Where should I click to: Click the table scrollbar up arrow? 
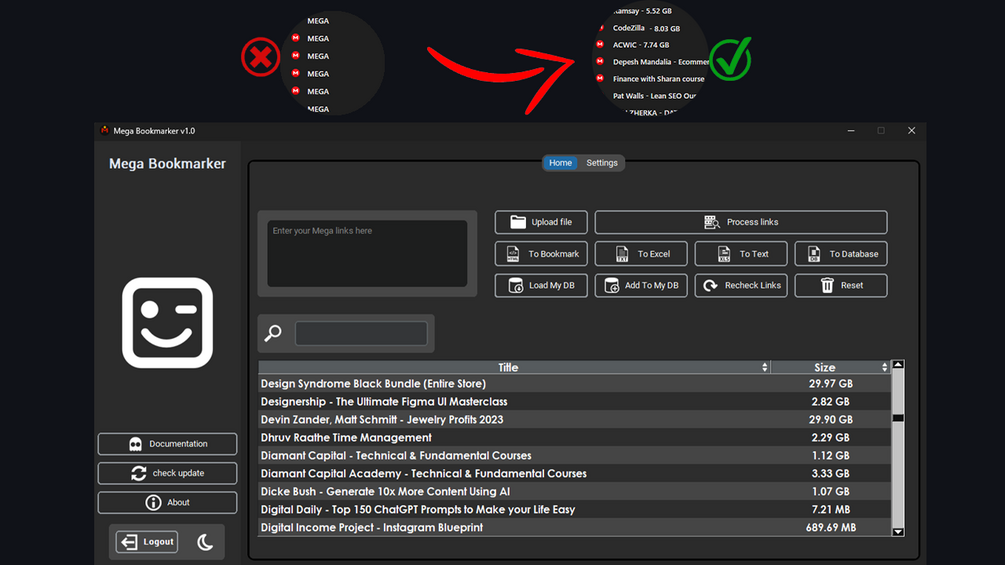(x=898, y=364)
